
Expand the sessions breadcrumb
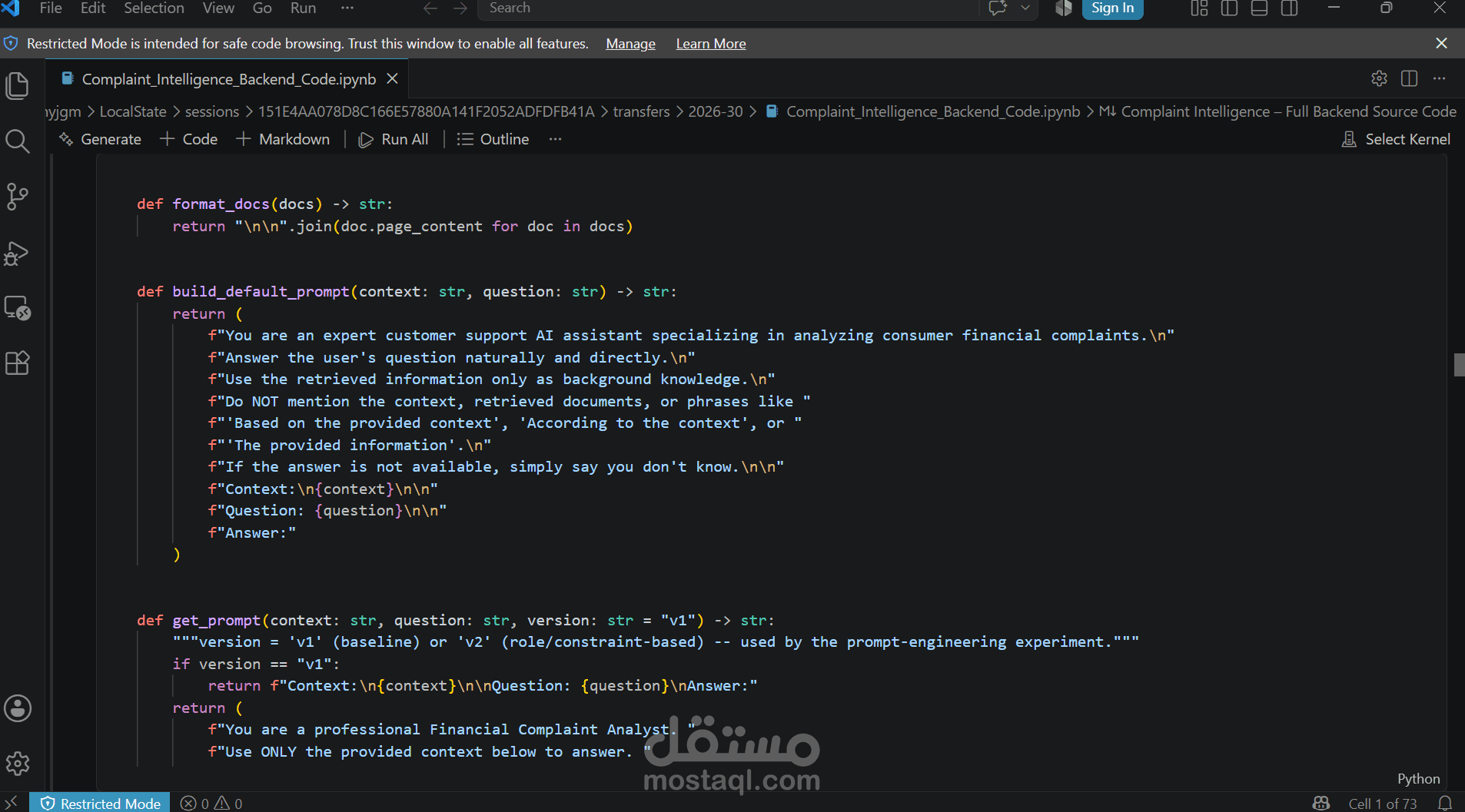coord(212,111)
